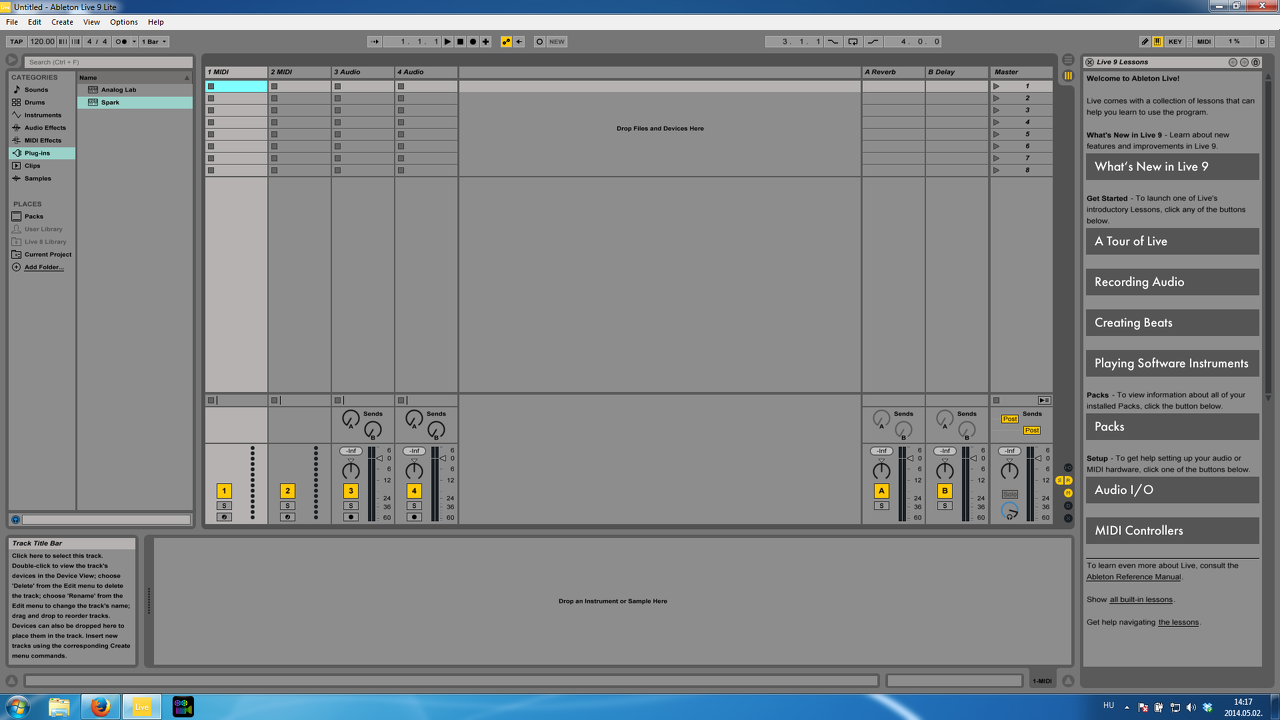Click the tempo field showing 120.00
This screenshot has height=720, width=1280.
[x=42, y=42]
